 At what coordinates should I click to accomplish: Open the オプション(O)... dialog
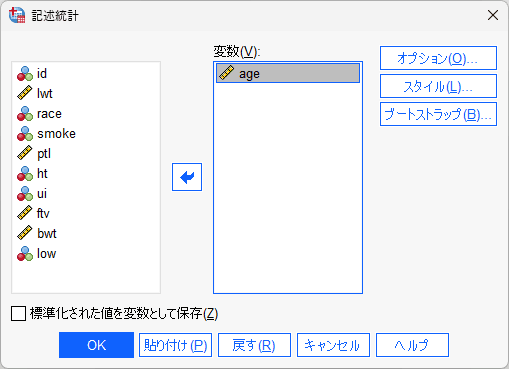pyautogui.click(x=438, y=58)
